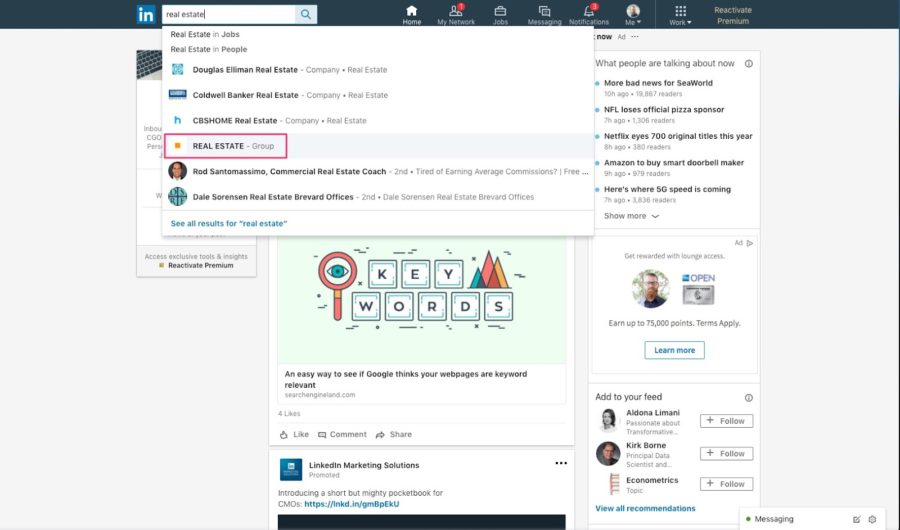Click info icon next to Add to your feed
The width and height of the screenshot is (900, 530).
point(748,397)
